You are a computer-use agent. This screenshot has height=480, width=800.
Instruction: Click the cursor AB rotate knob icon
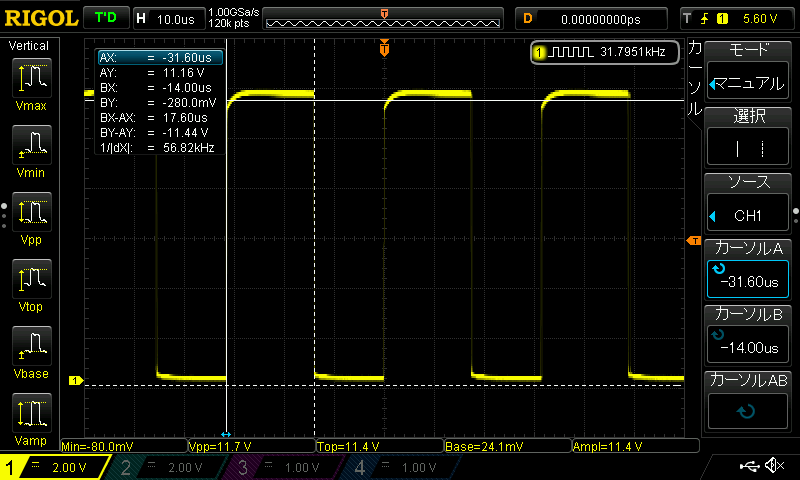[746, 411]
